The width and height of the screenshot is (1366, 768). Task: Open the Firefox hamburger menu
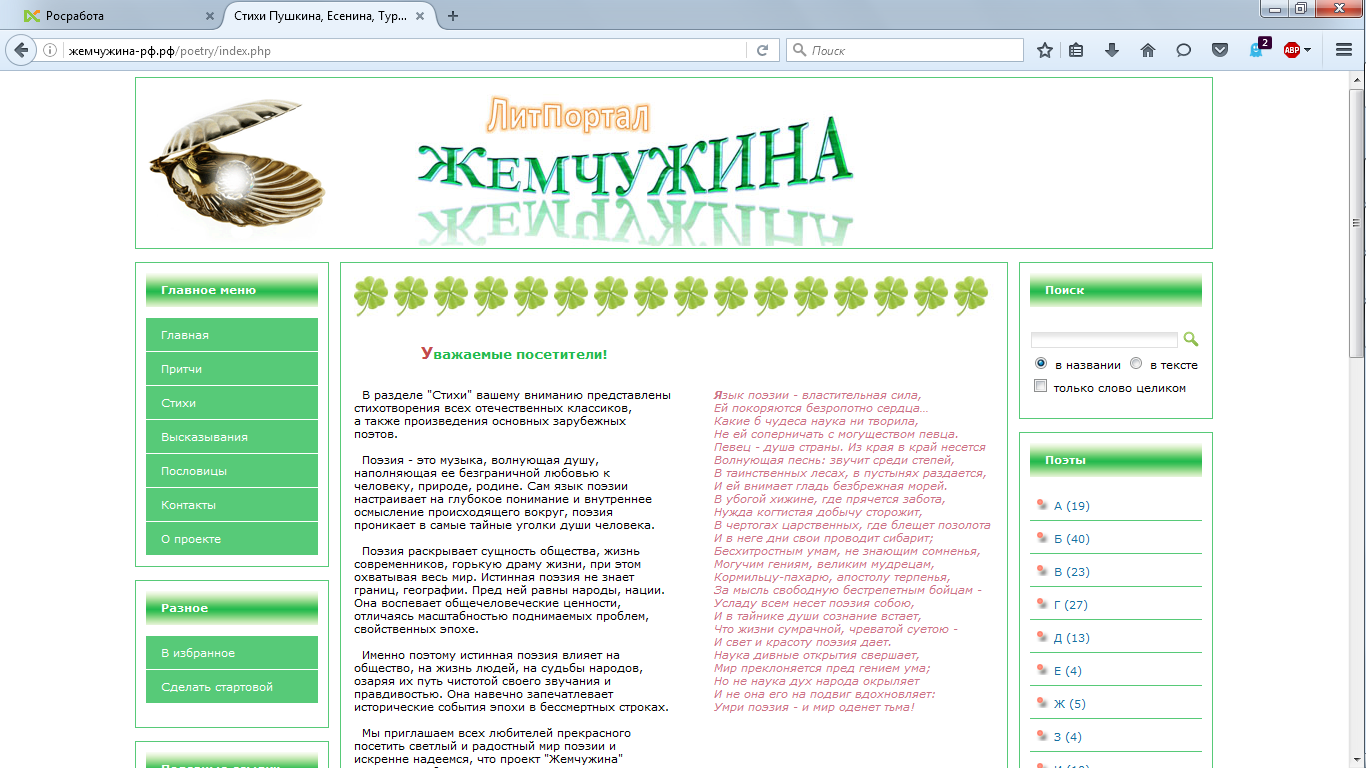pyautogui.click(x=1344, y=50)
